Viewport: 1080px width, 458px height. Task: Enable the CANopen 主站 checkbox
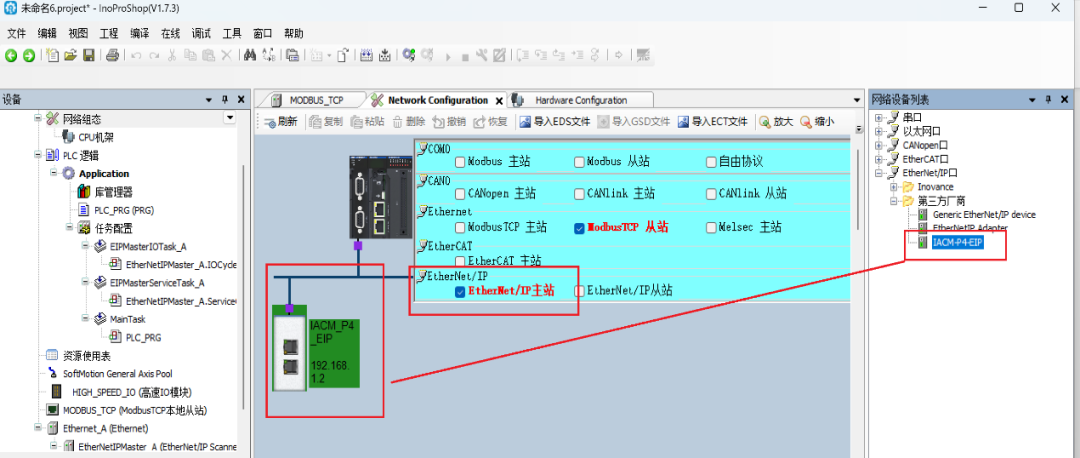[x=460, y=194]
